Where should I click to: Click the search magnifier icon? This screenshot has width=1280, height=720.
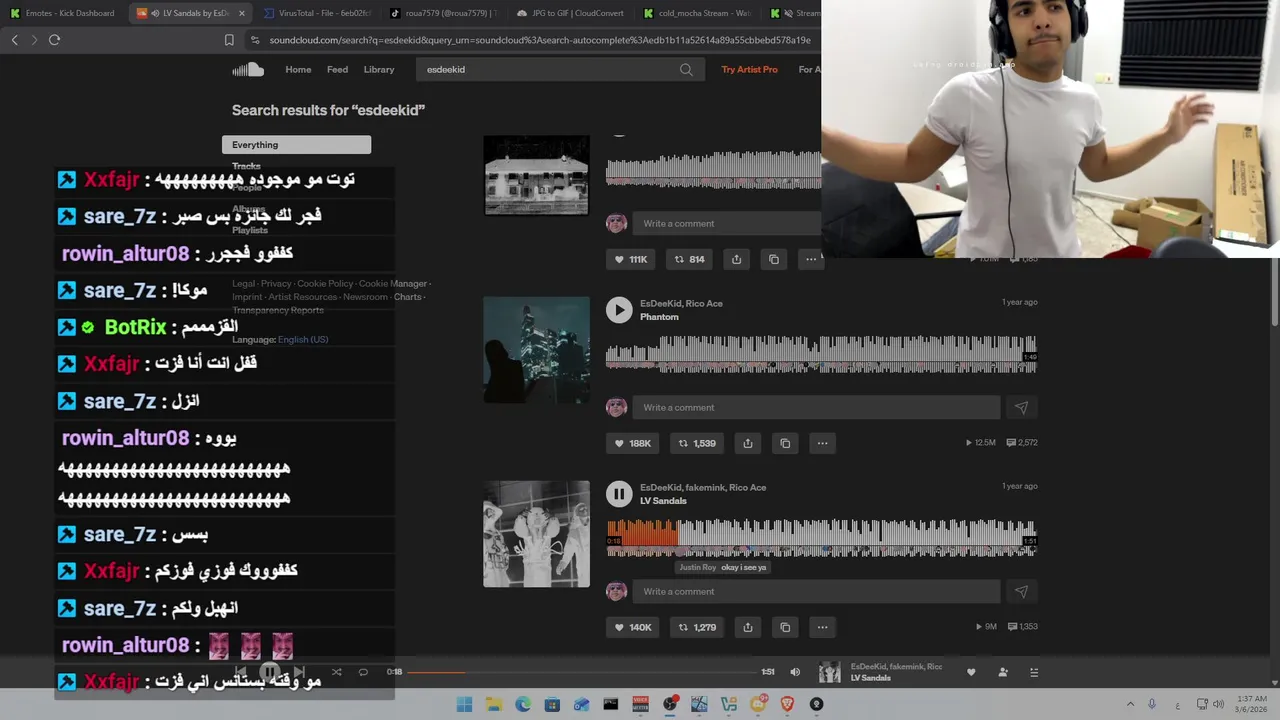[686, 70]
